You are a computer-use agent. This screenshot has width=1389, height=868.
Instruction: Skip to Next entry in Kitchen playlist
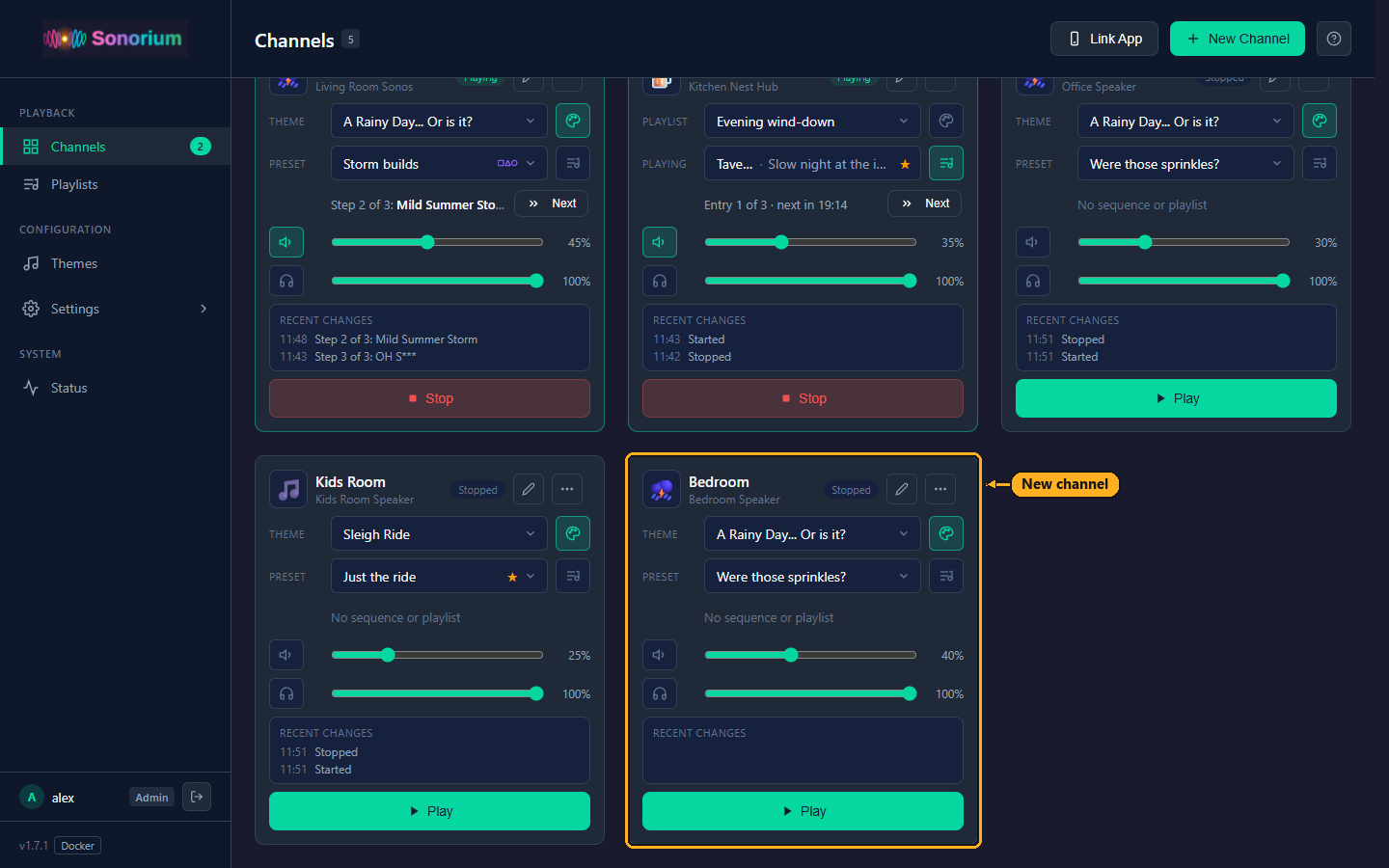coord(925,203)
